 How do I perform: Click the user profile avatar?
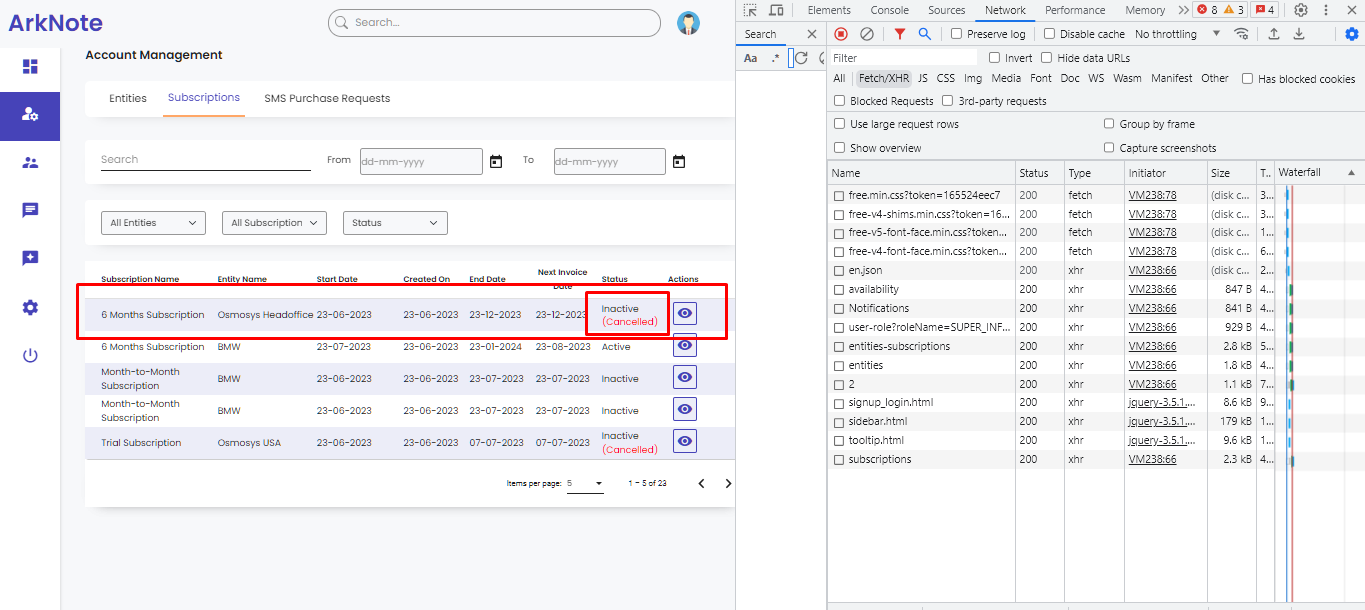(688, 23)
